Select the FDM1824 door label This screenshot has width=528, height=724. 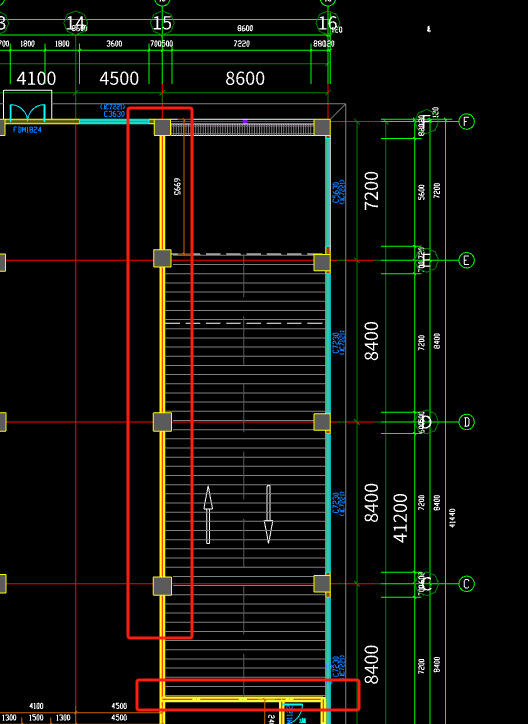[27, 130]
